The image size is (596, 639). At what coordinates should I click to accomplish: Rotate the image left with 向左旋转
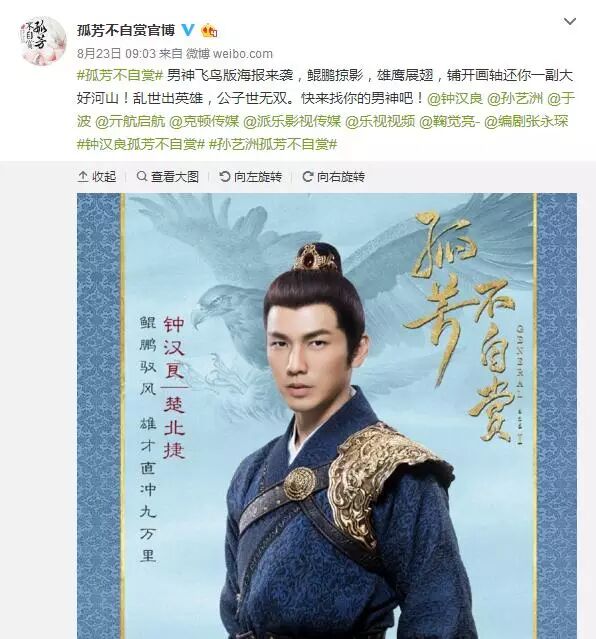click(x=250, y=176)
